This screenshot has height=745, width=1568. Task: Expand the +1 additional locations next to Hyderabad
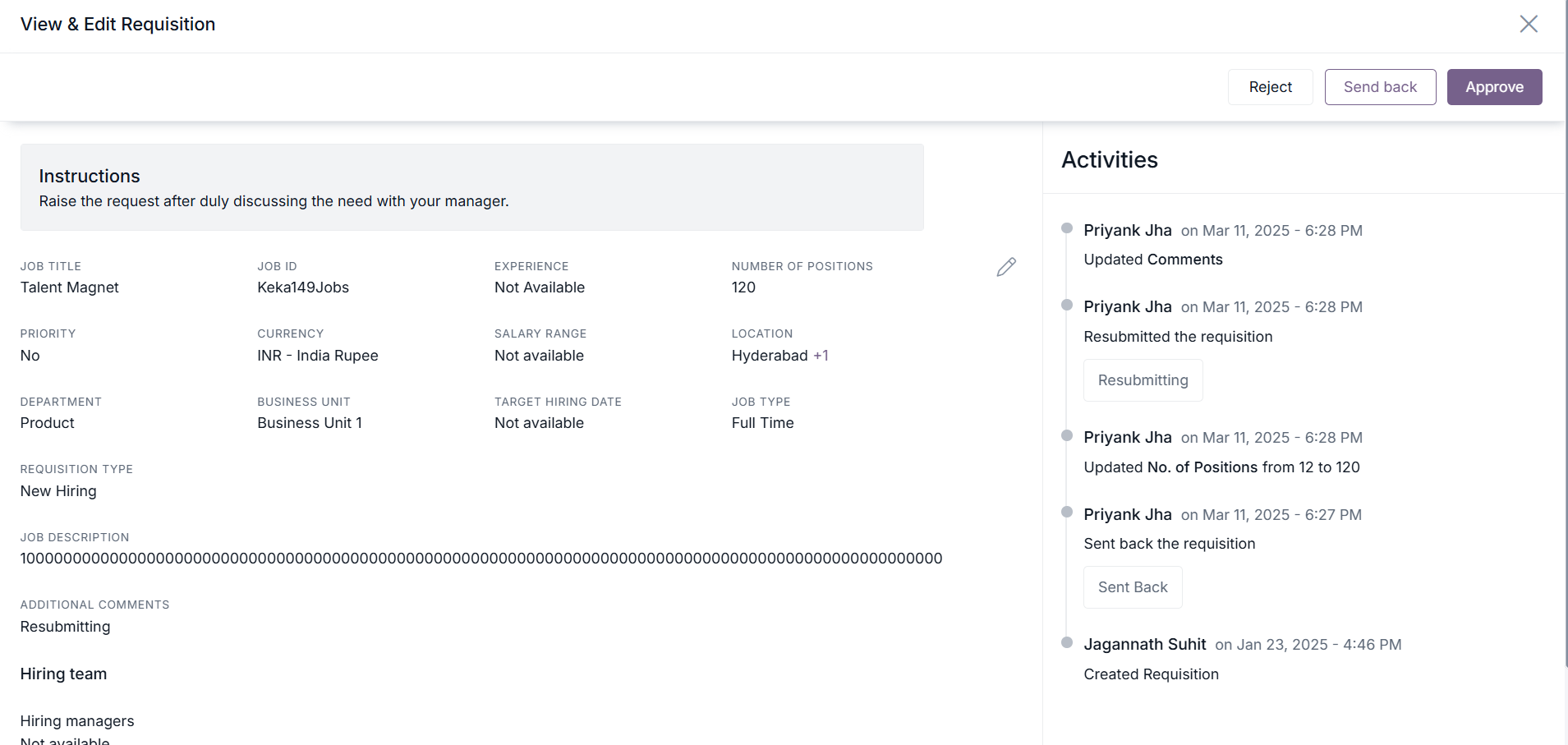821,356
